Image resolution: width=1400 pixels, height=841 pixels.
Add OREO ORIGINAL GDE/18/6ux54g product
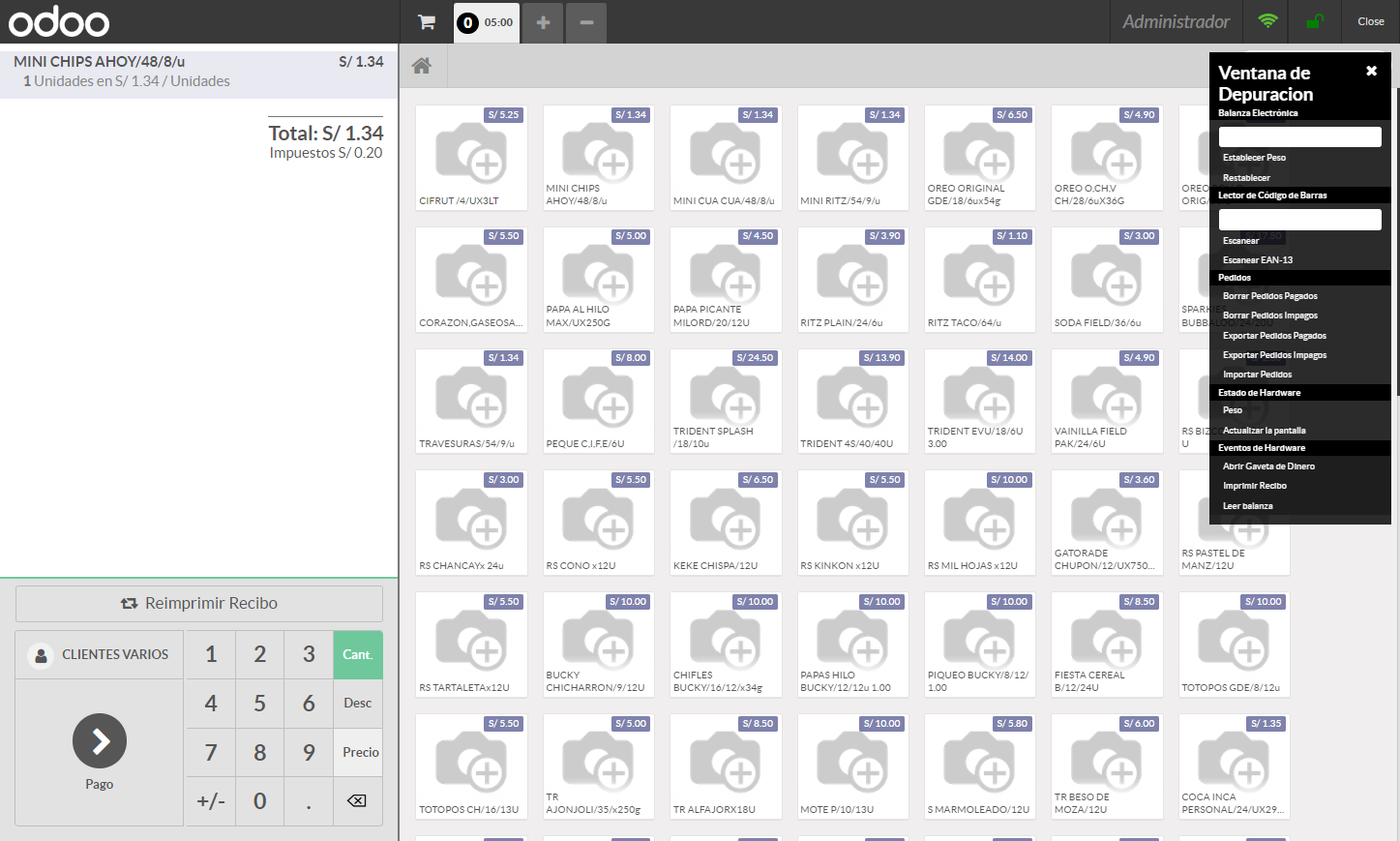[x=979, y=157]
